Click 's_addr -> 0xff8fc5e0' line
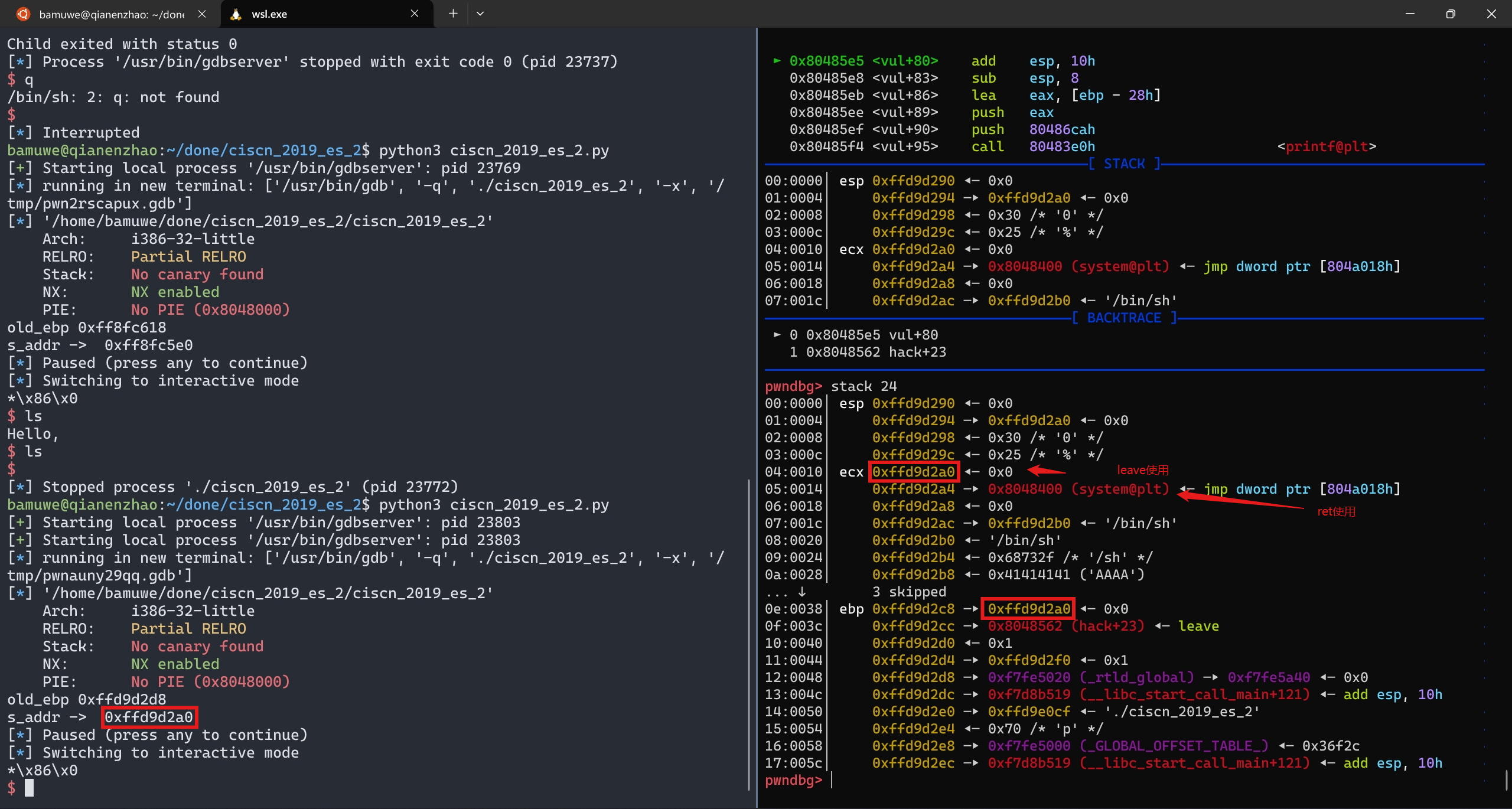The height and width of the screenshot is (809, 1512). (100, 345)
